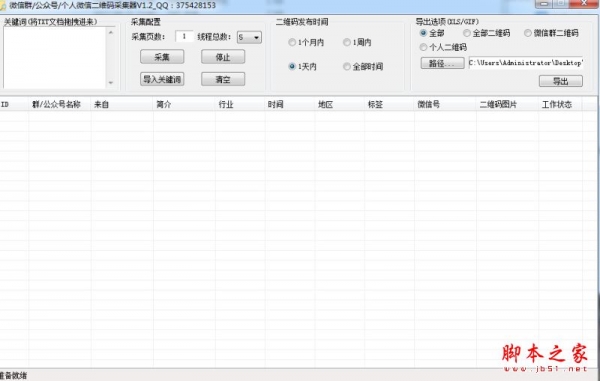Click the 工作状态 column header
The width and height of the screenshot is (600, 381).
560,104
